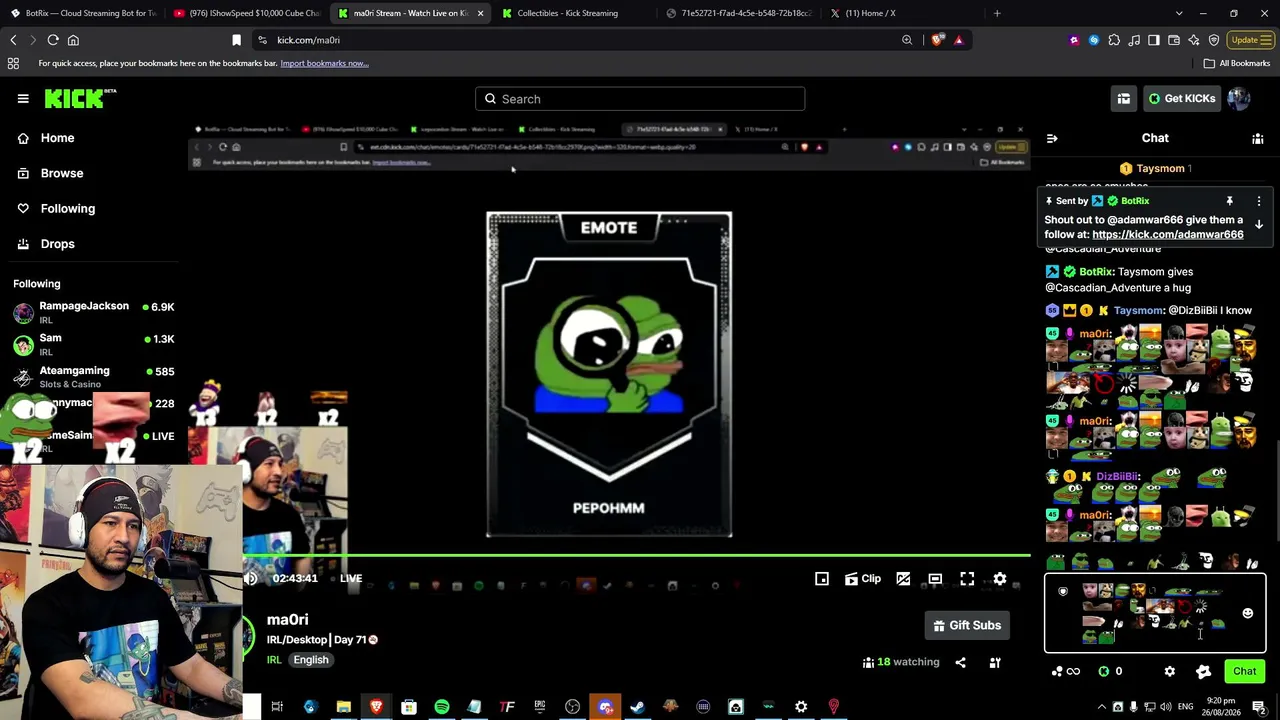Open Spotify from the taskbar
The height and width of the screenshot is (720, 1280).
441,707
